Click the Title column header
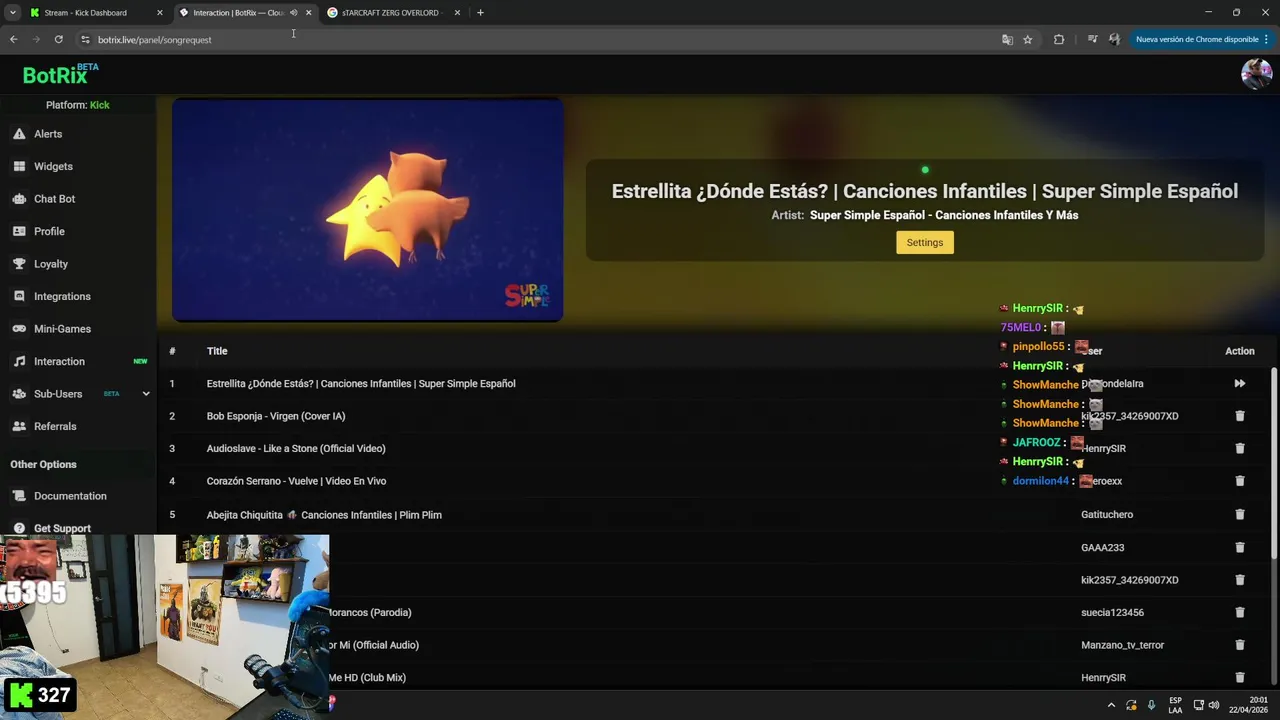1280x720 pixels. click(x=217, y=351)
